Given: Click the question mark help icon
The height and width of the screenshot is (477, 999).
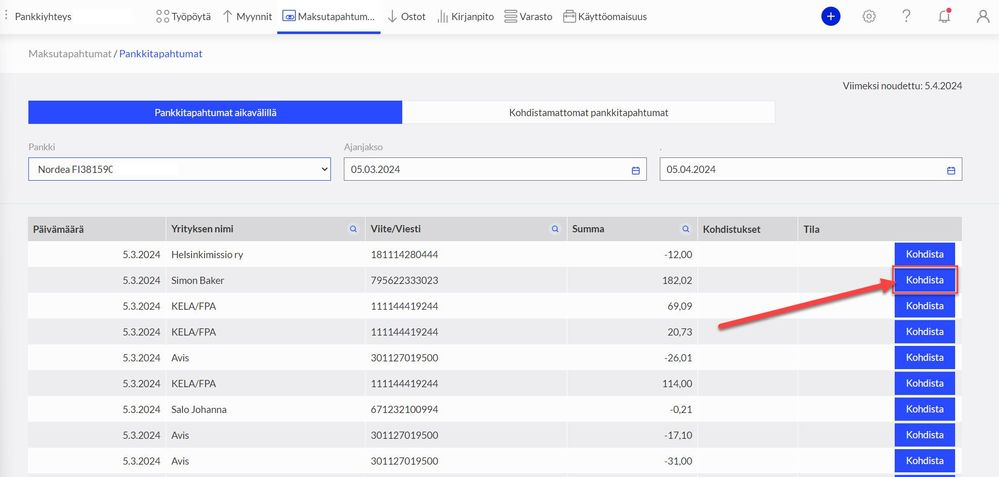Looking at the screenshot, I should pos(907,17).
